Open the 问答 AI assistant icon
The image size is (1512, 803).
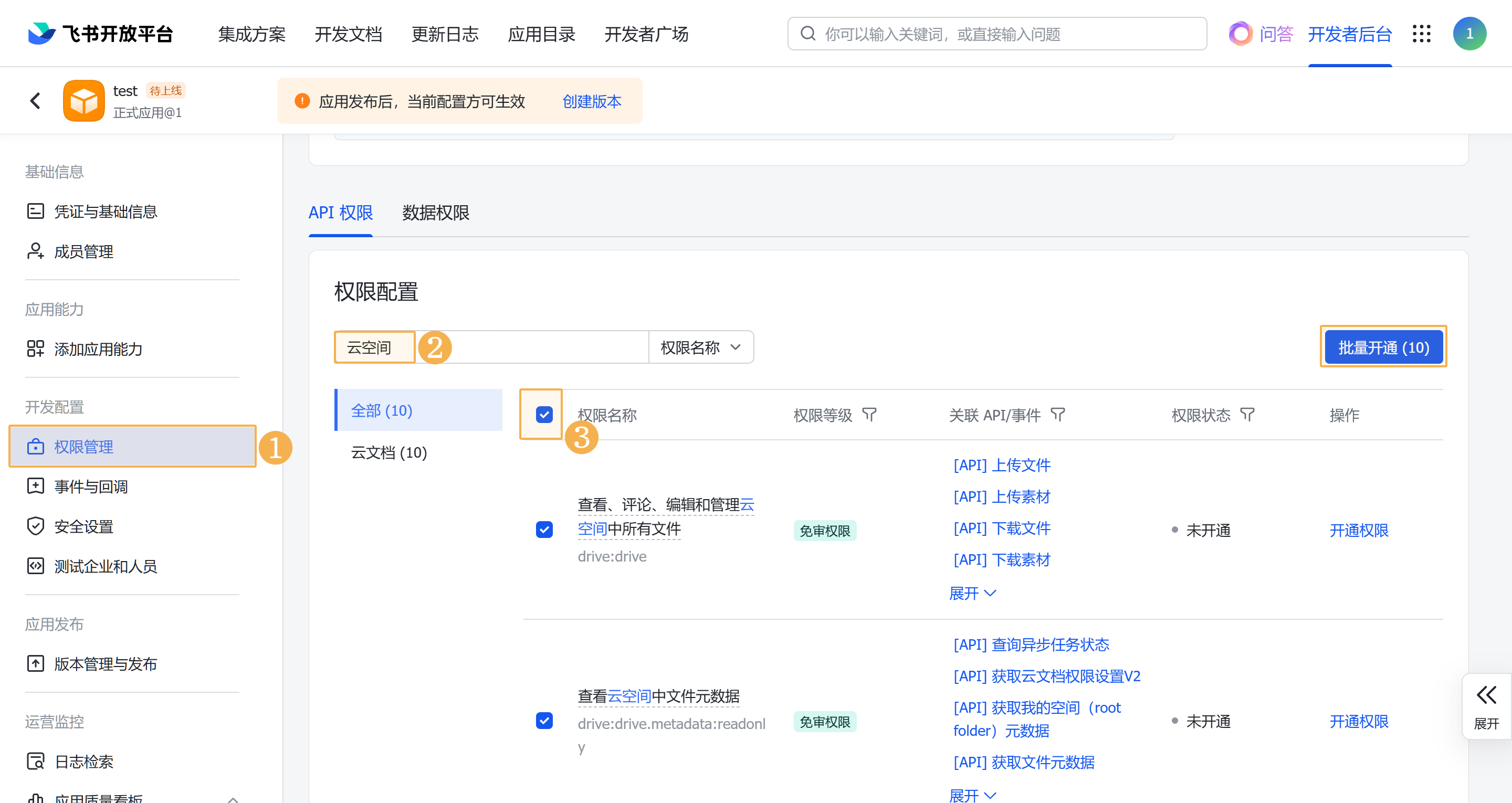click(x=1240, y=34)
